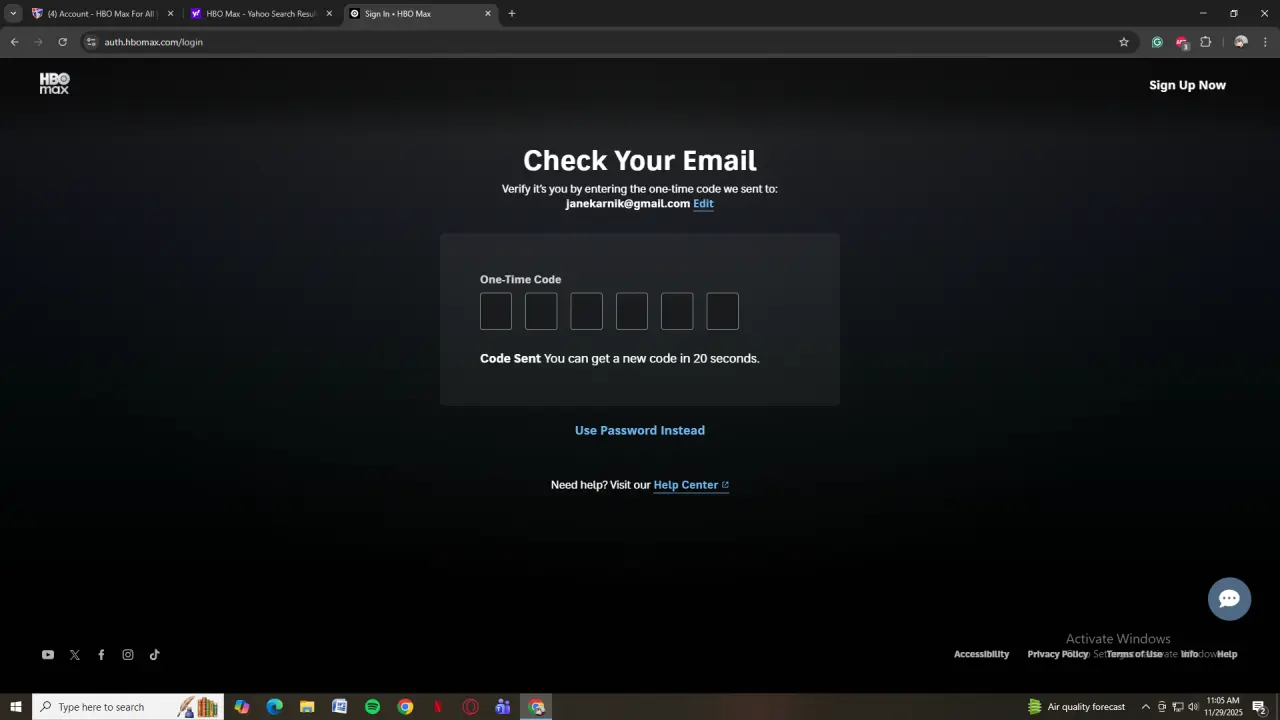Open the Grammarly extension icon
The height and width of the screenshot is (720, 1280).
(x=1157, y=42)
